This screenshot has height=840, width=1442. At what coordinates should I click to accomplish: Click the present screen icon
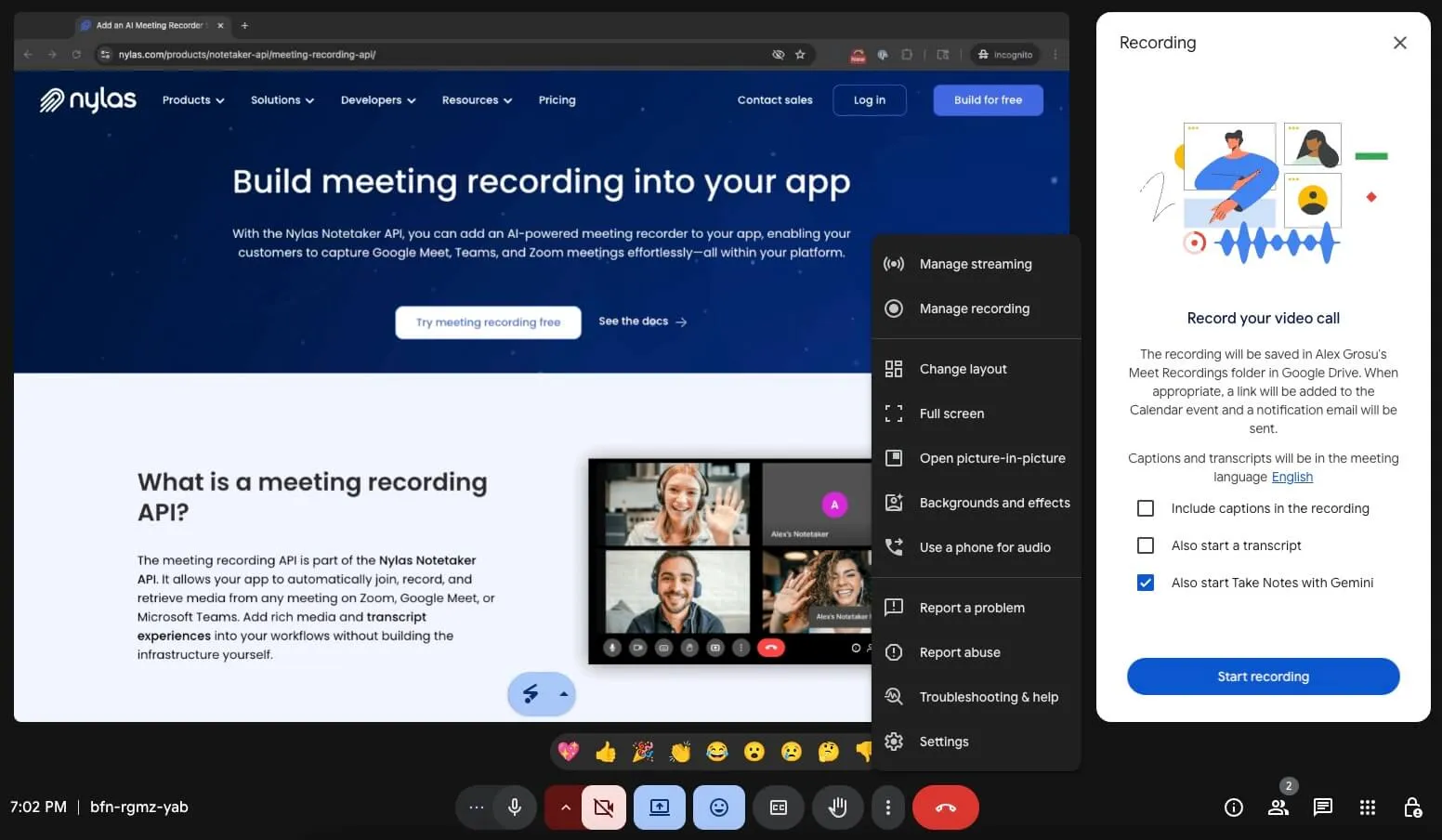coord(660,807)
